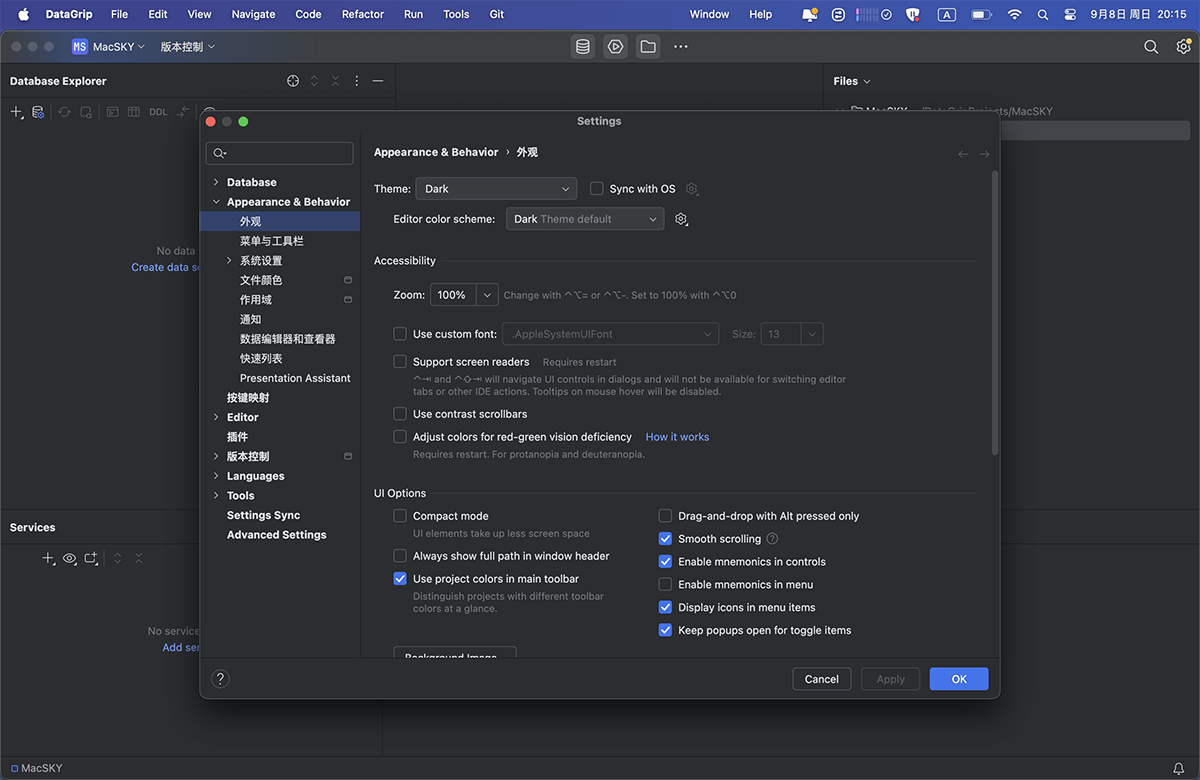Collapse all in Database Explorer header
This screenshot has width=1200, height=780.
[335, 81]
